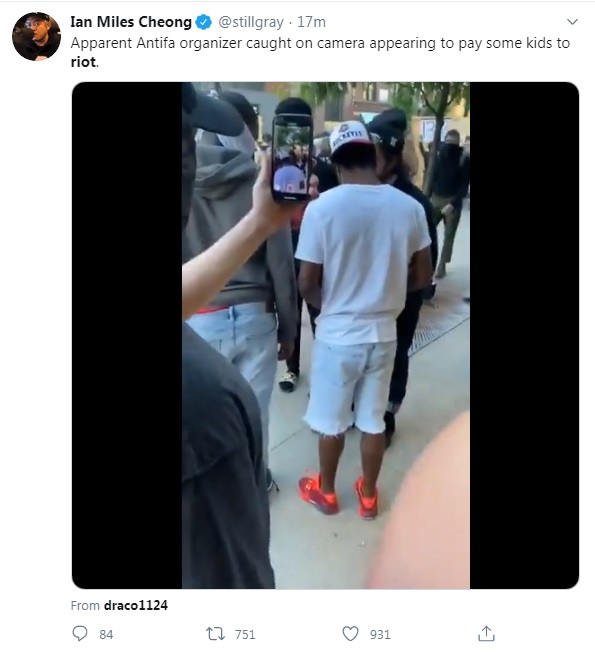Open the Ian Miles Cheong display name

(131, 22)
